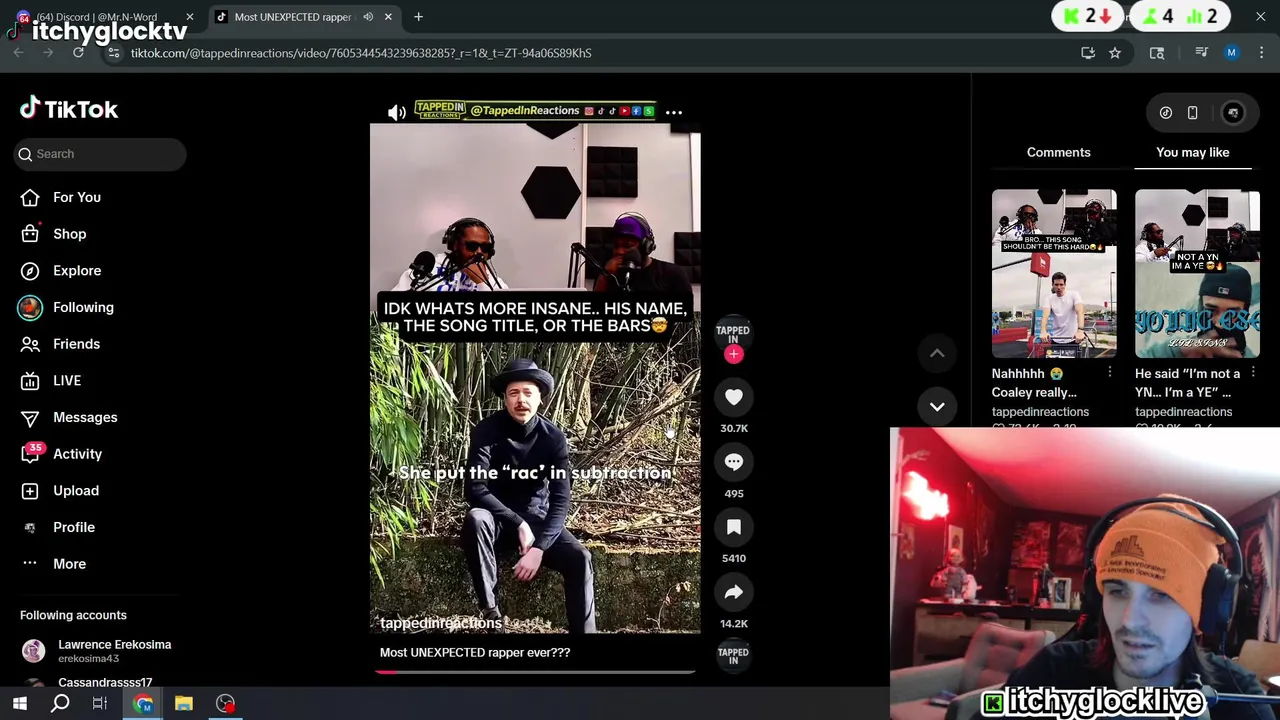Screen dimensions: 1280x720
Task: Open Windows Task View
Action: [x=100, y=704]
